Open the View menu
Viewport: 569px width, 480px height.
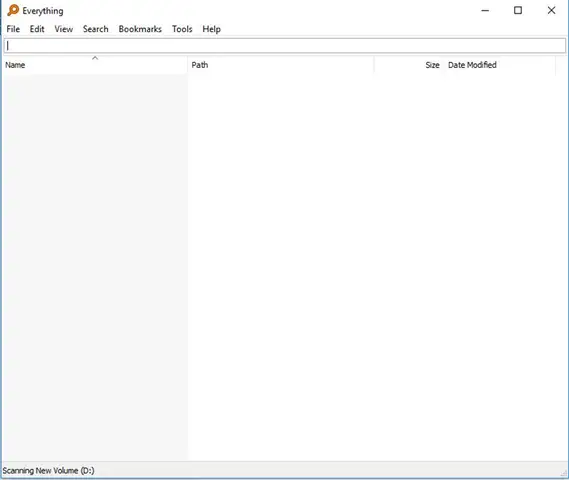(64, 29)
